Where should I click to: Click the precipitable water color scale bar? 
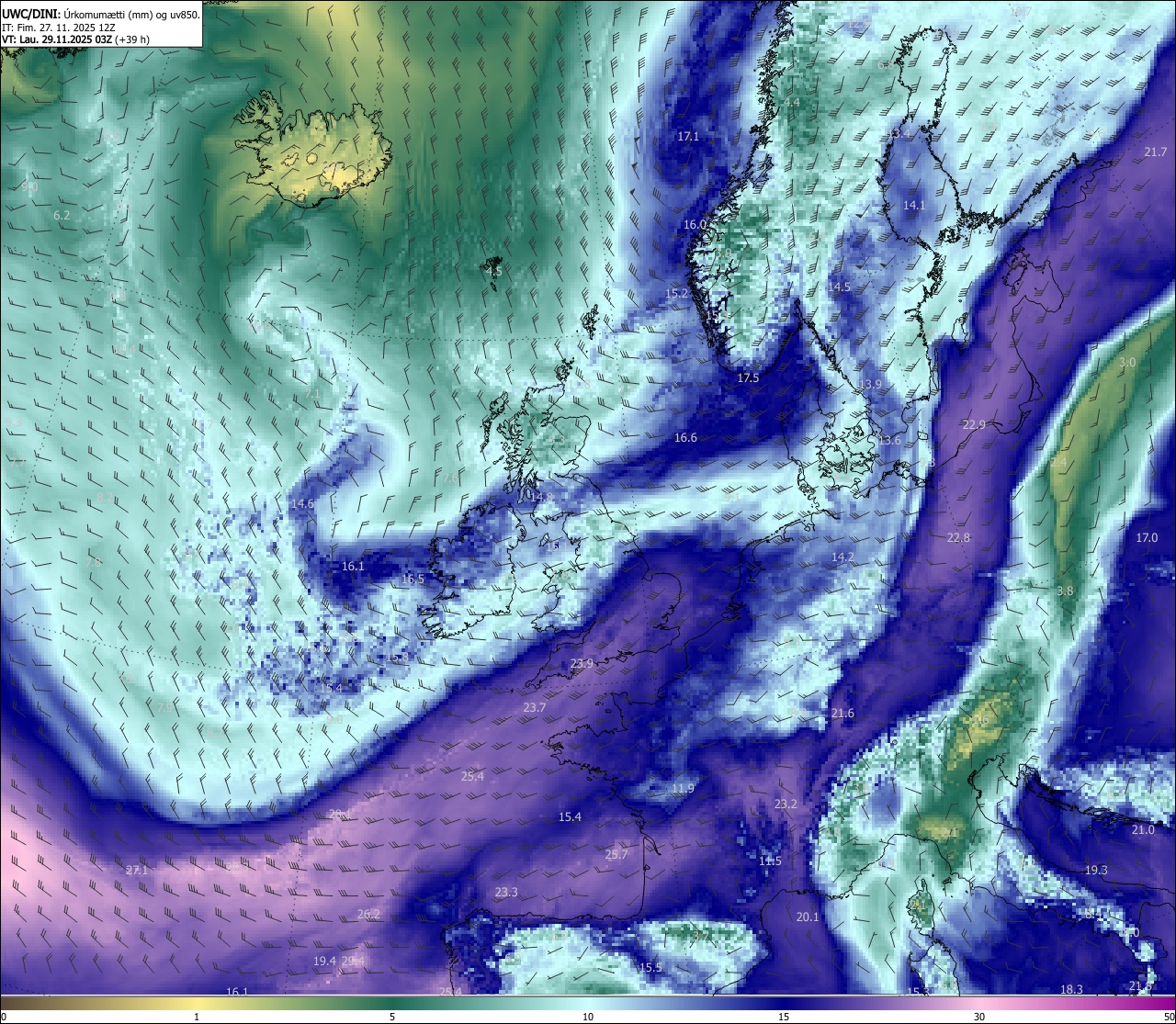pyautogui.click(x=588, y=1002)
